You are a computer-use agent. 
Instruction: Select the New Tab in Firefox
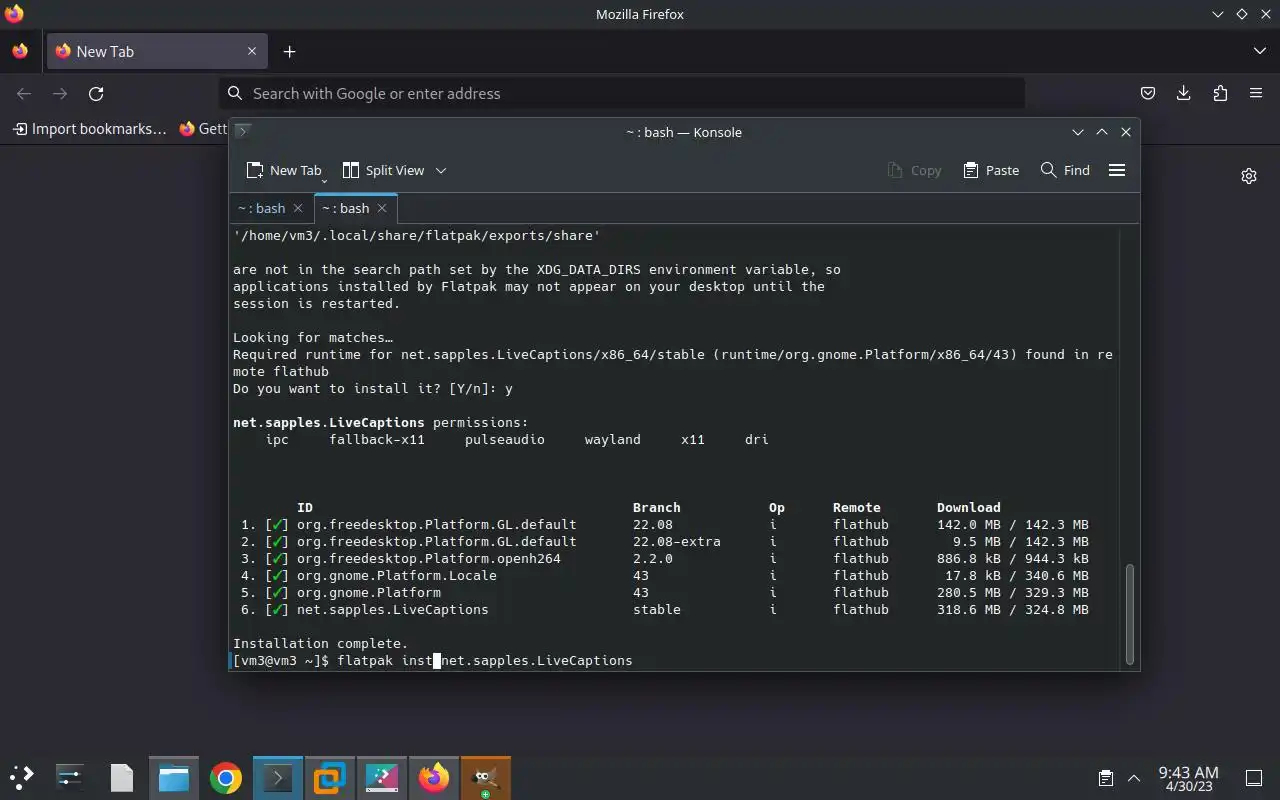(157, 51)
